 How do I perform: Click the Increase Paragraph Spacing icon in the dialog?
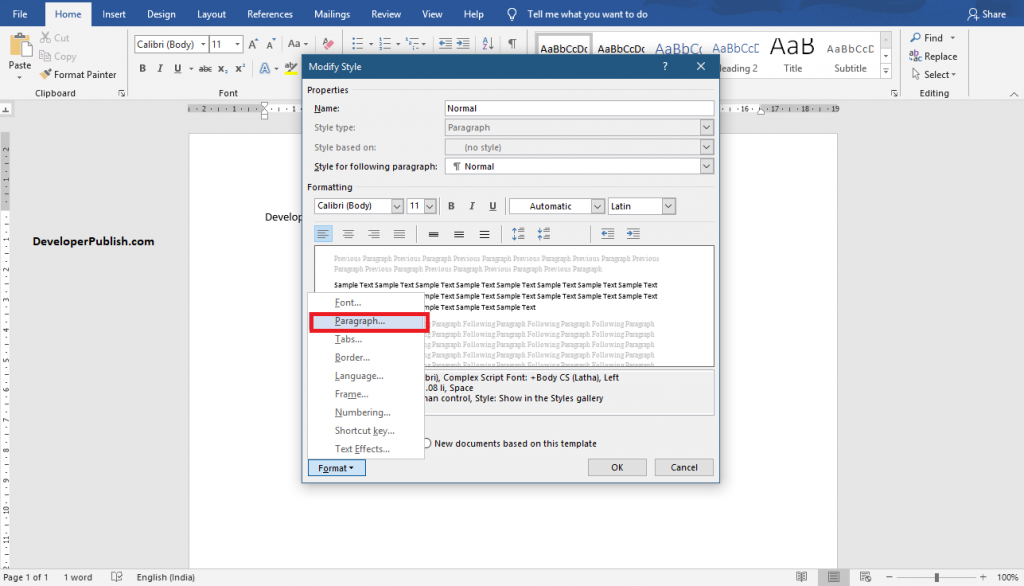tap(518, 233)
